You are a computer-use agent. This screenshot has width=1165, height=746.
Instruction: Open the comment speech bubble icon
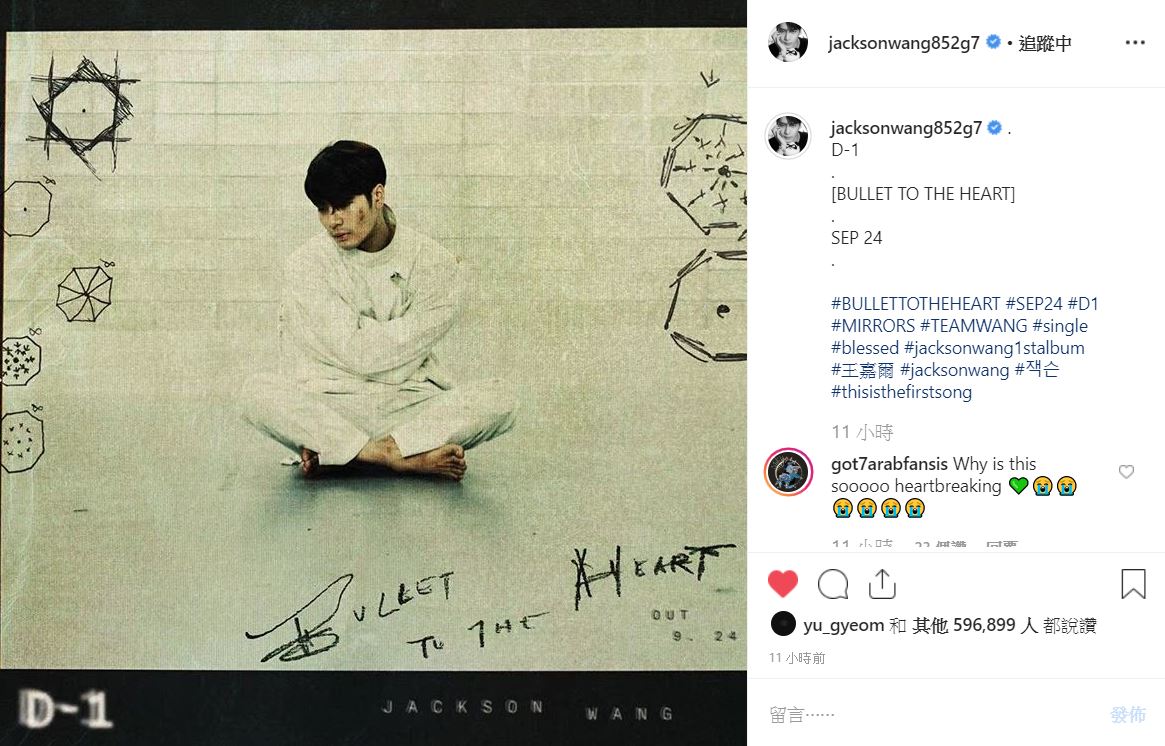833,584
